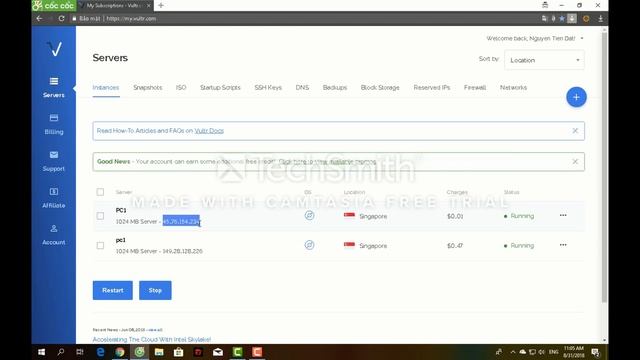Dismiss the Good News notice
This screenshot has width=640, height=360.
pyautogui.click(x=575, y=162)
